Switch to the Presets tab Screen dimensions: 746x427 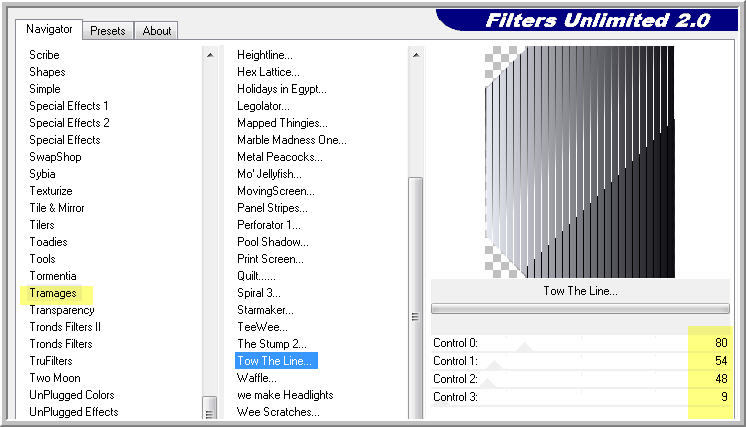[x=108, y=31]
